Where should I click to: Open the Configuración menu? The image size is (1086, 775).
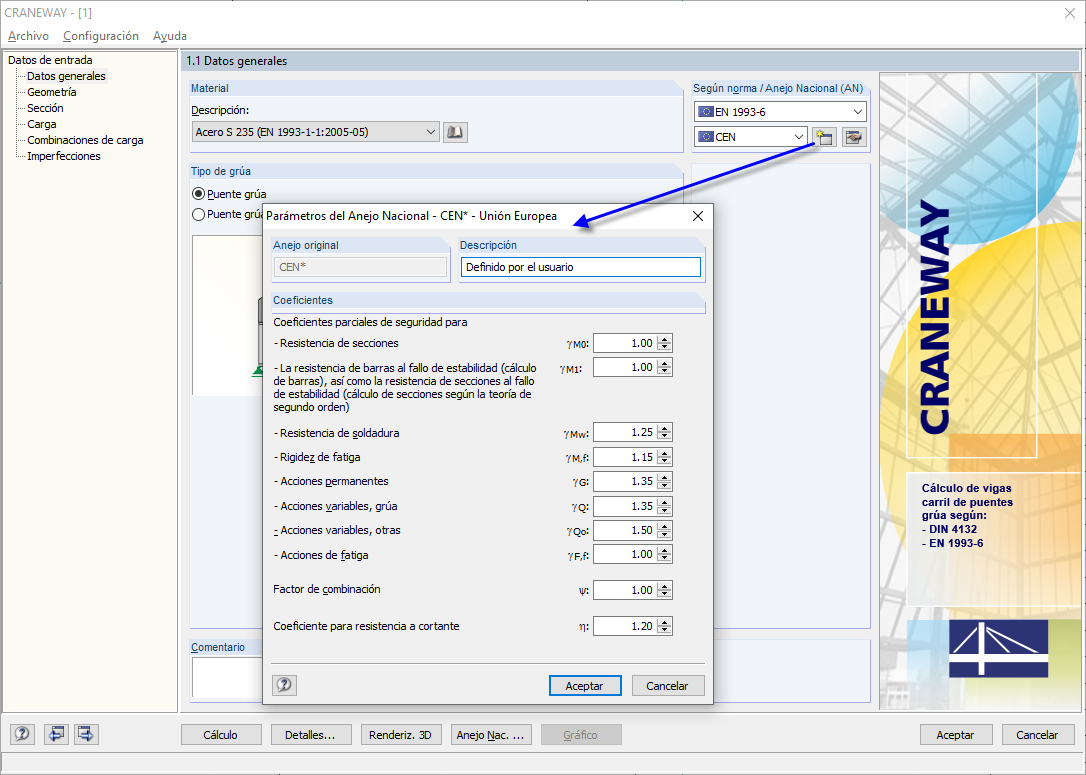point(100,36)
